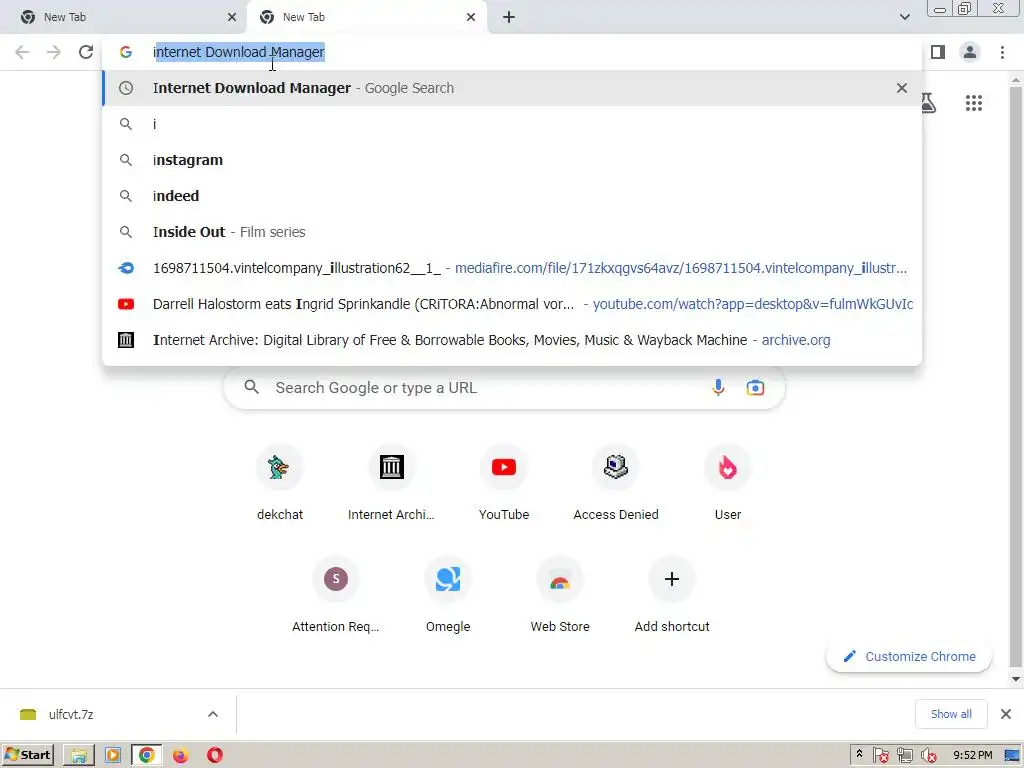Image resolution: width=1024 pixels, height=768 pixels.
Task: Select Internet Download Manager Google Search suggestion
Action: (512, 88)
